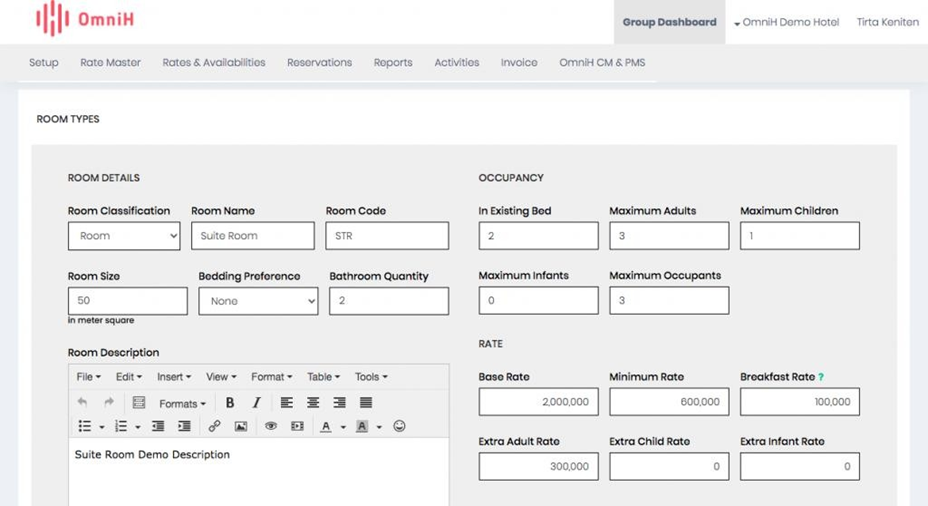Image resolution: width=928 pixels, height=506 pixels.
Task: Open the editor Edit menu
Action: (129, 377)
